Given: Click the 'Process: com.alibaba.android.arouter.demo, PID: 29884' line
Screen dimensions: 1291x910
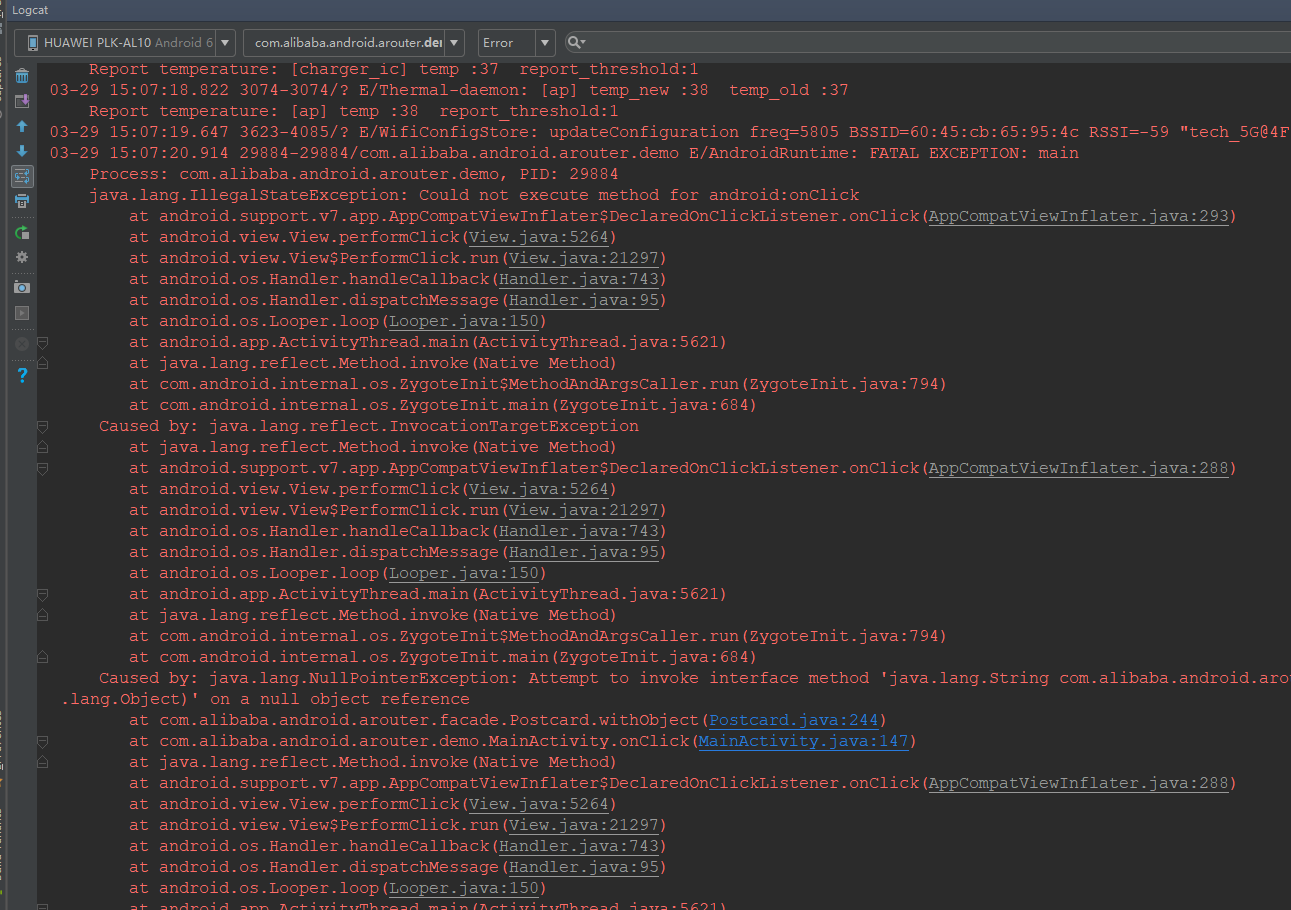Looking at the screenshot, I should (x=354, y=174).
